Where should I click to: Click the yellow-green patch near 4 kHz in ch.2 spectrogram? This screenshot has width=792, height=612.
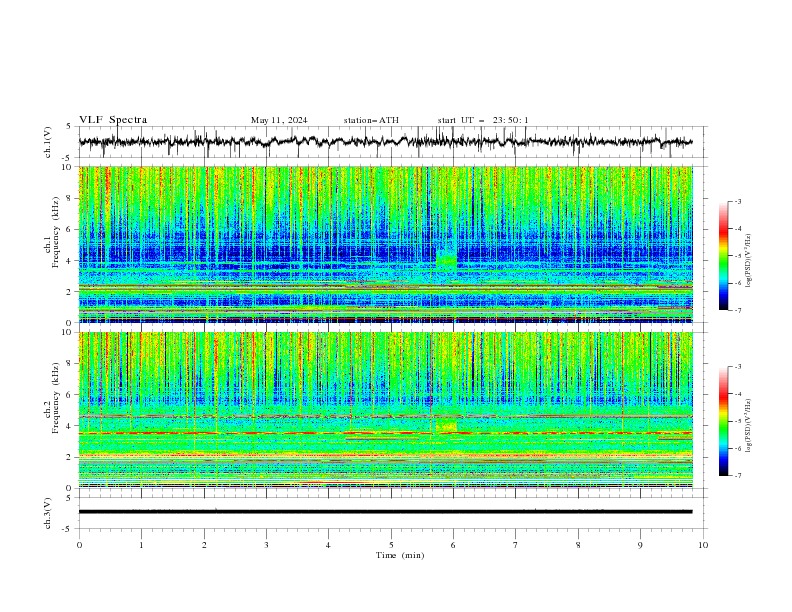pyautogui.click(x=447, y=425)
